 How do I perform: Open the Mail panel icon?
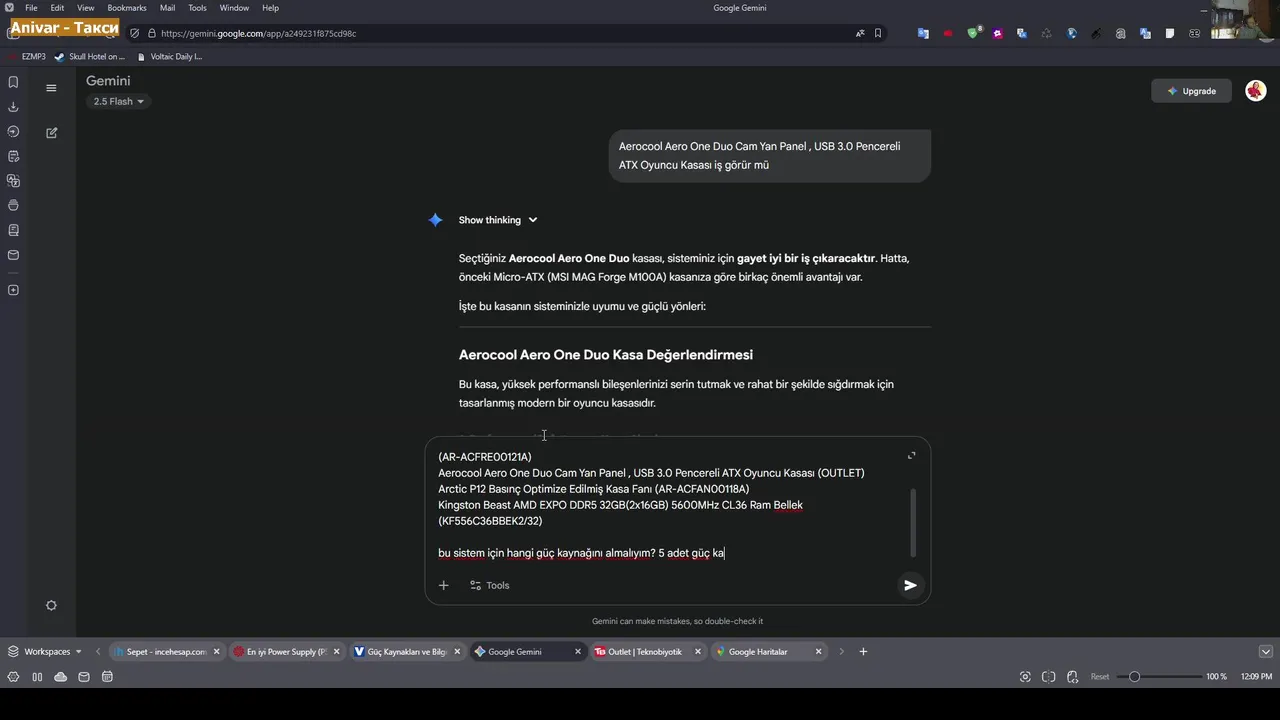(13, 255)
